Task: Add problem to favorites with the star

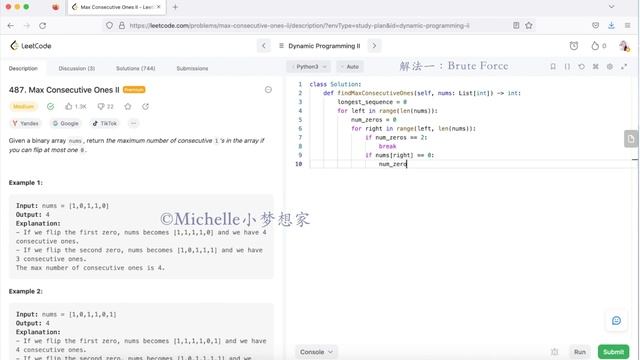Action: click(128, 107)
